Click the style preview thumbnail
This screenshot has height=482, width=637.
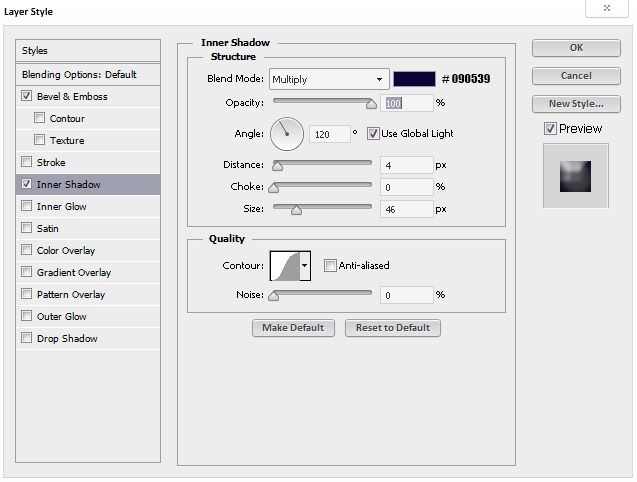[576, 176]
